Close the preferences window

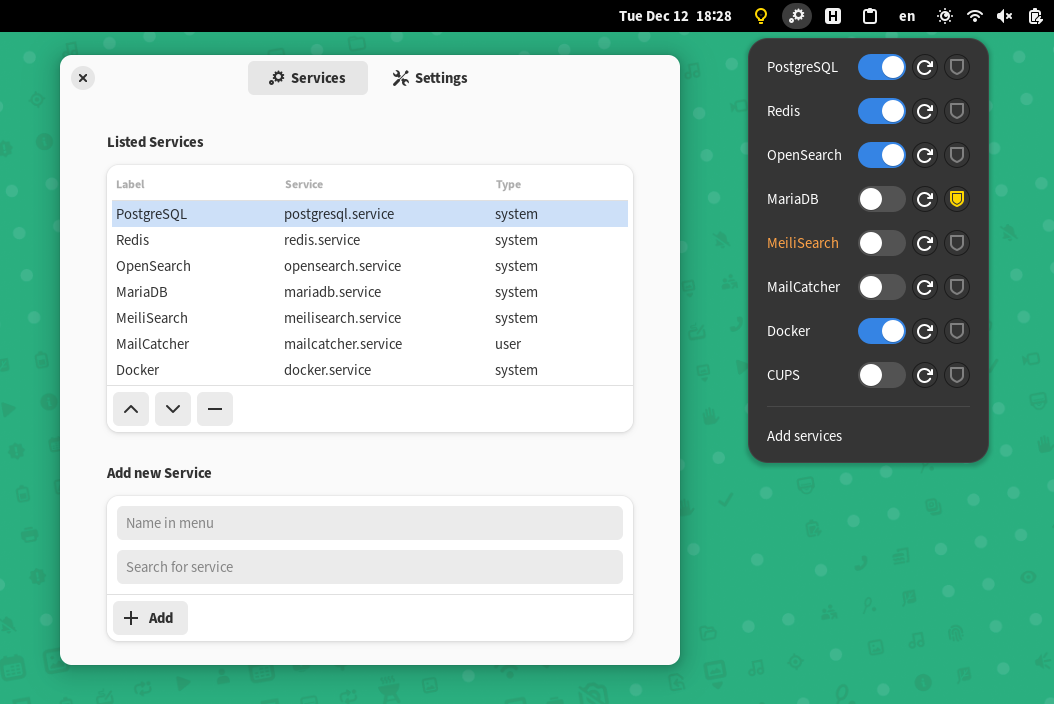pos(83,78)
